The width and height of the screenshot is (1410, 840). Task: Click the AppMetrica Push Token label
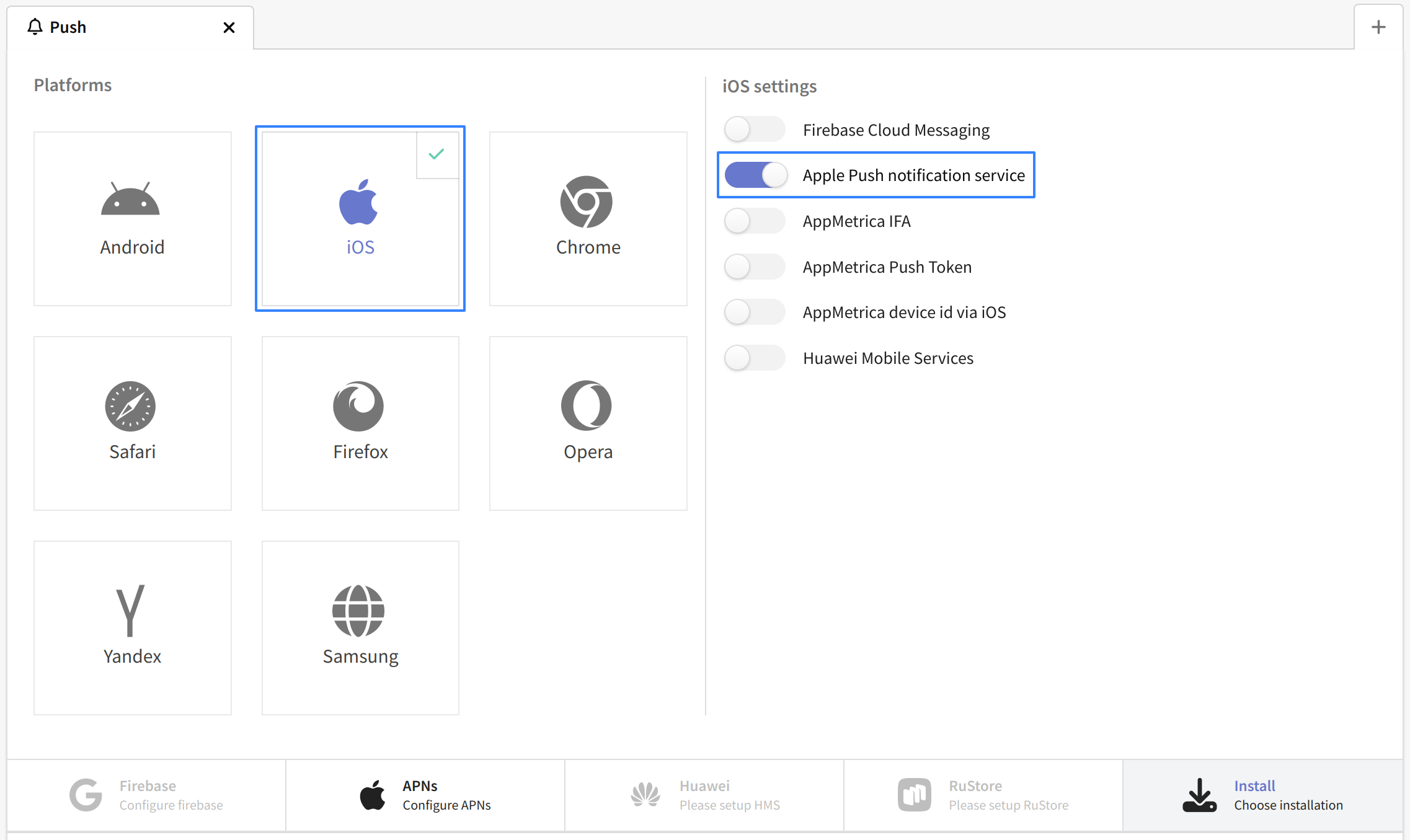pyautogui.click(x=887, y=267)
